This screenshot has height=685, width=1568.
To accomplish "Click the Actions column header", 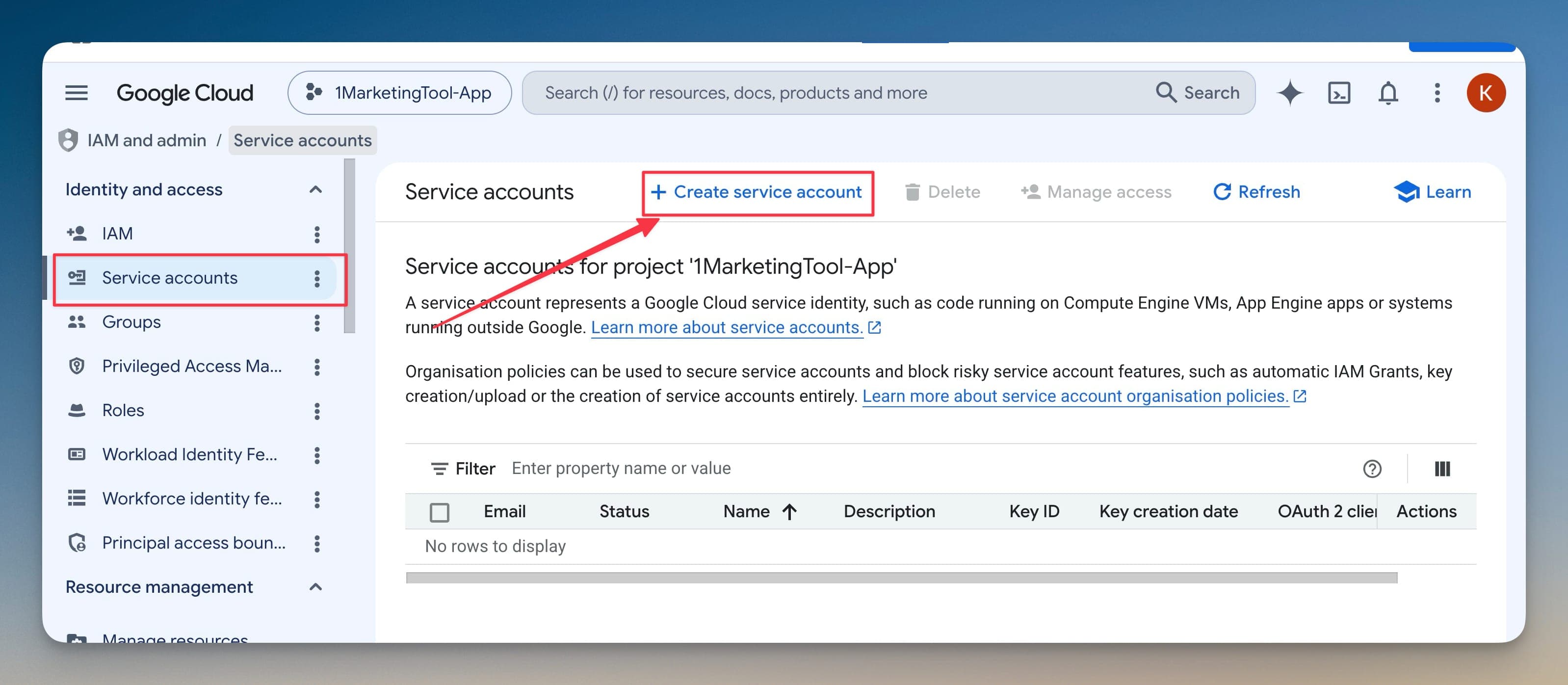I will (x=1426, y=511).
